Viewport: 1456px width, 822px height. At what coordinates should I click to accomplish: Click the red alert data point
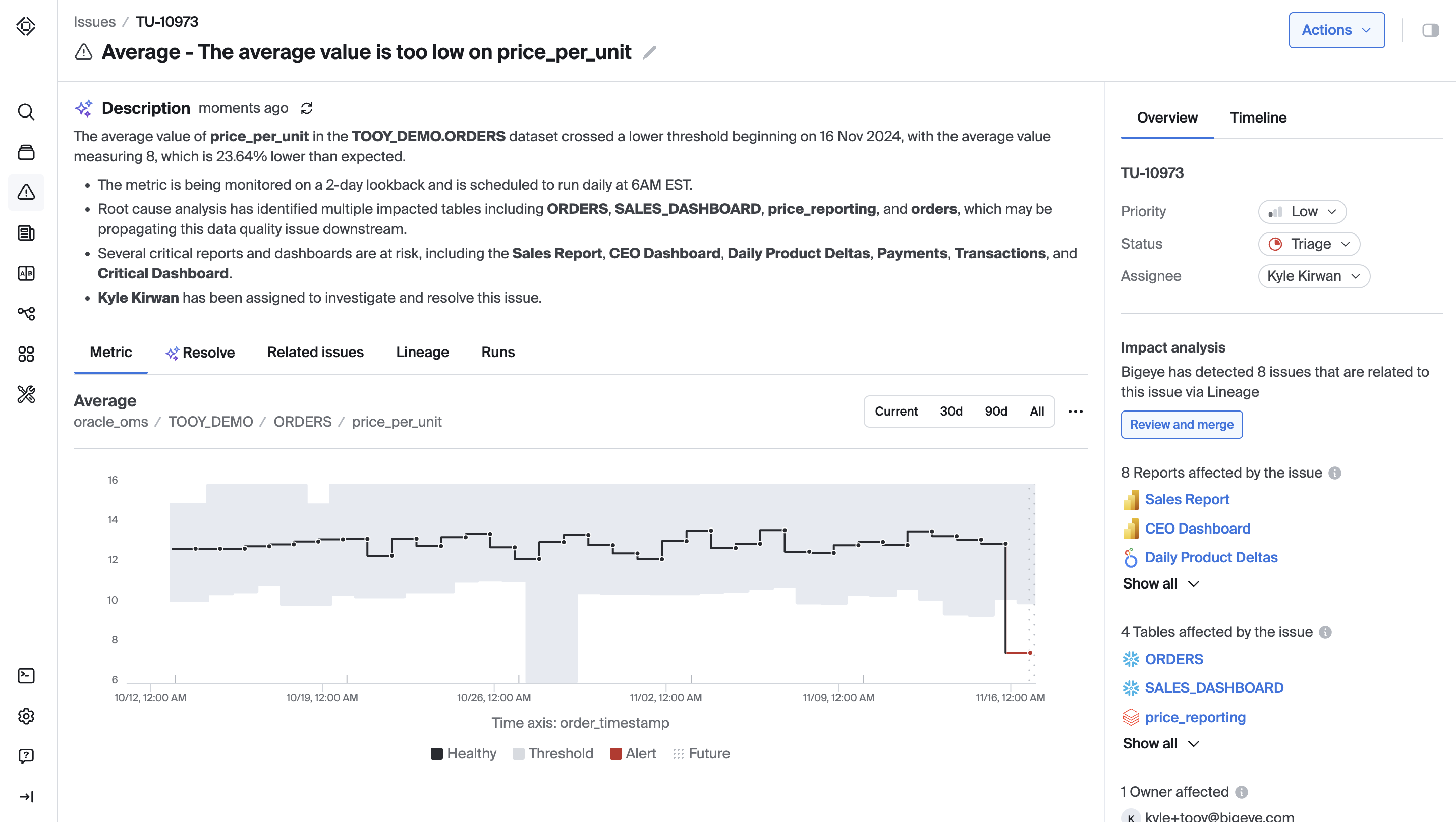point(1030,653)
